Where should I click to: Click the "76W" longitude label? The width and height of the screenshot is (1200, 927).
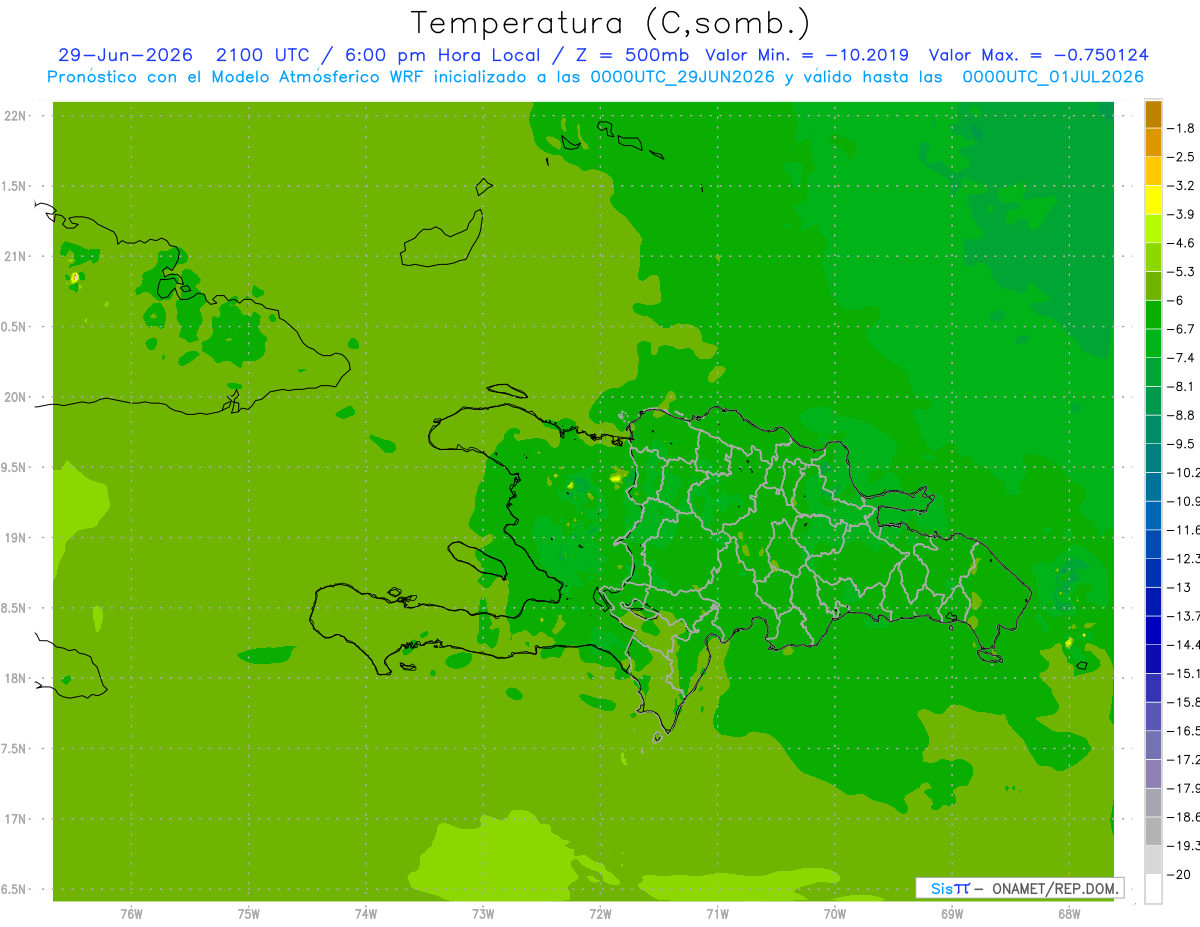pos(131,913)
